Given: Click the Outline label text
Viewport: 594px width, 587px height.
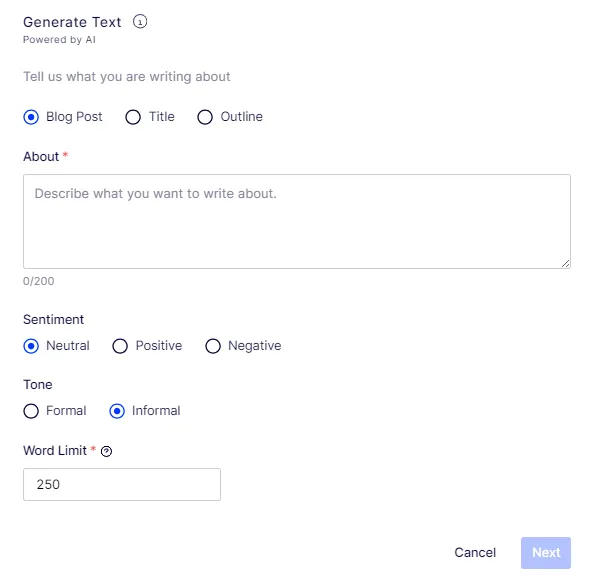Looking at the screenshot, I should (242, 116).
